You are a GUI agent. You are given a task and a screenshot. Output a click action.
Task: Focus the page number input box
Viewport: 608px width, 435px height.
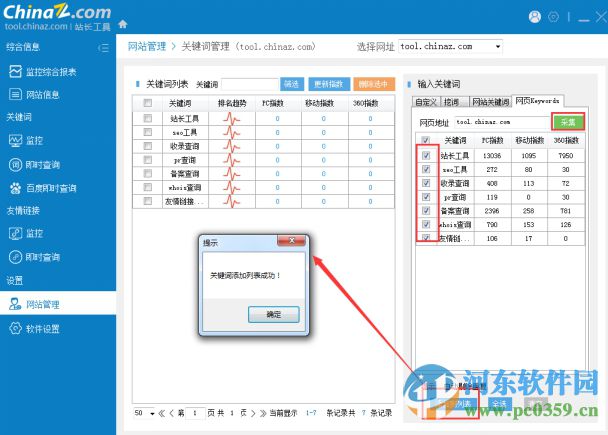pyautogui.click(x=195, y=413)
